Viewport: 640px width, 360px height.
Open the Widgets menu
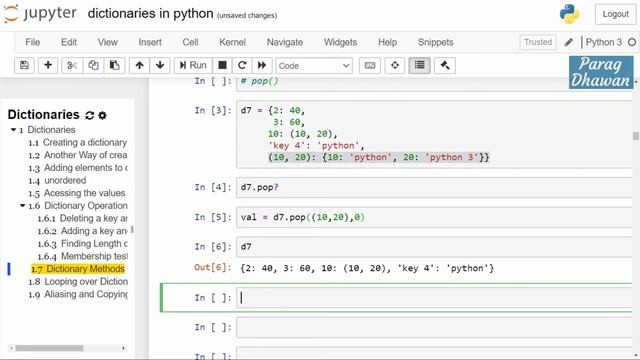click(x=340, y=42)
